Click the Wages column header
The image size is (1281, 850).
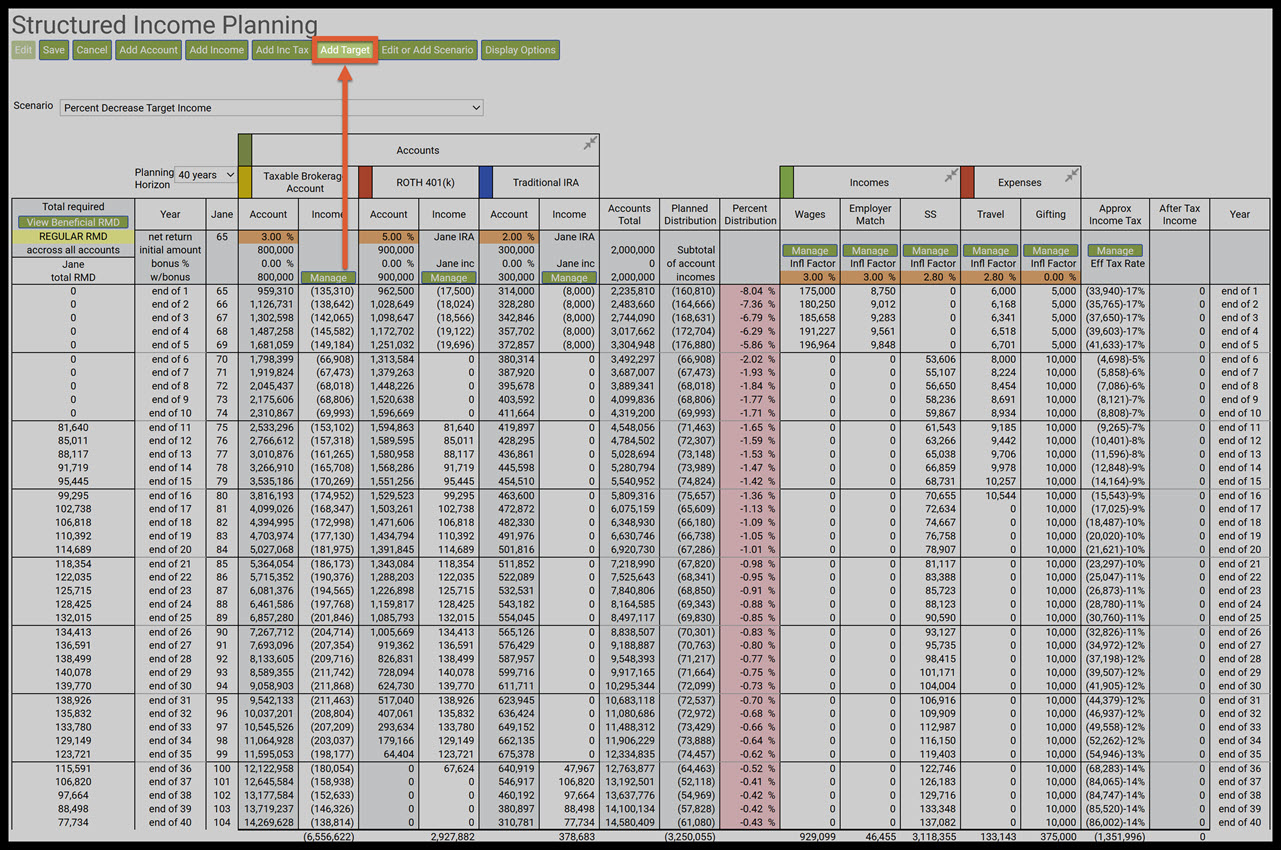coord(810,214)
